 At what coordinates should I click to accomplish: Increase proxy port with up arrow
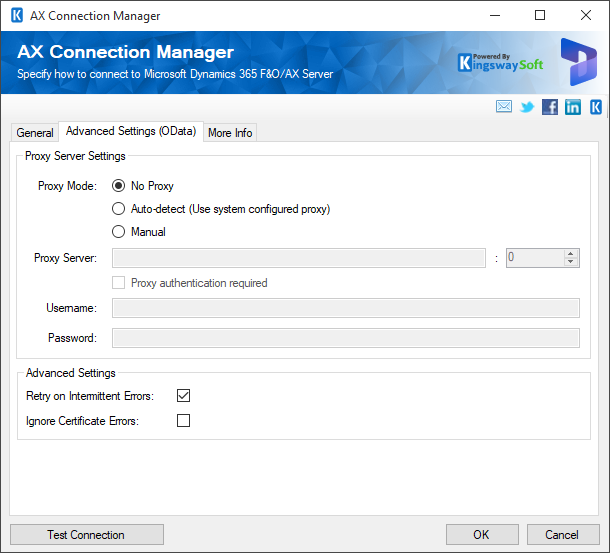click(571, 254)
